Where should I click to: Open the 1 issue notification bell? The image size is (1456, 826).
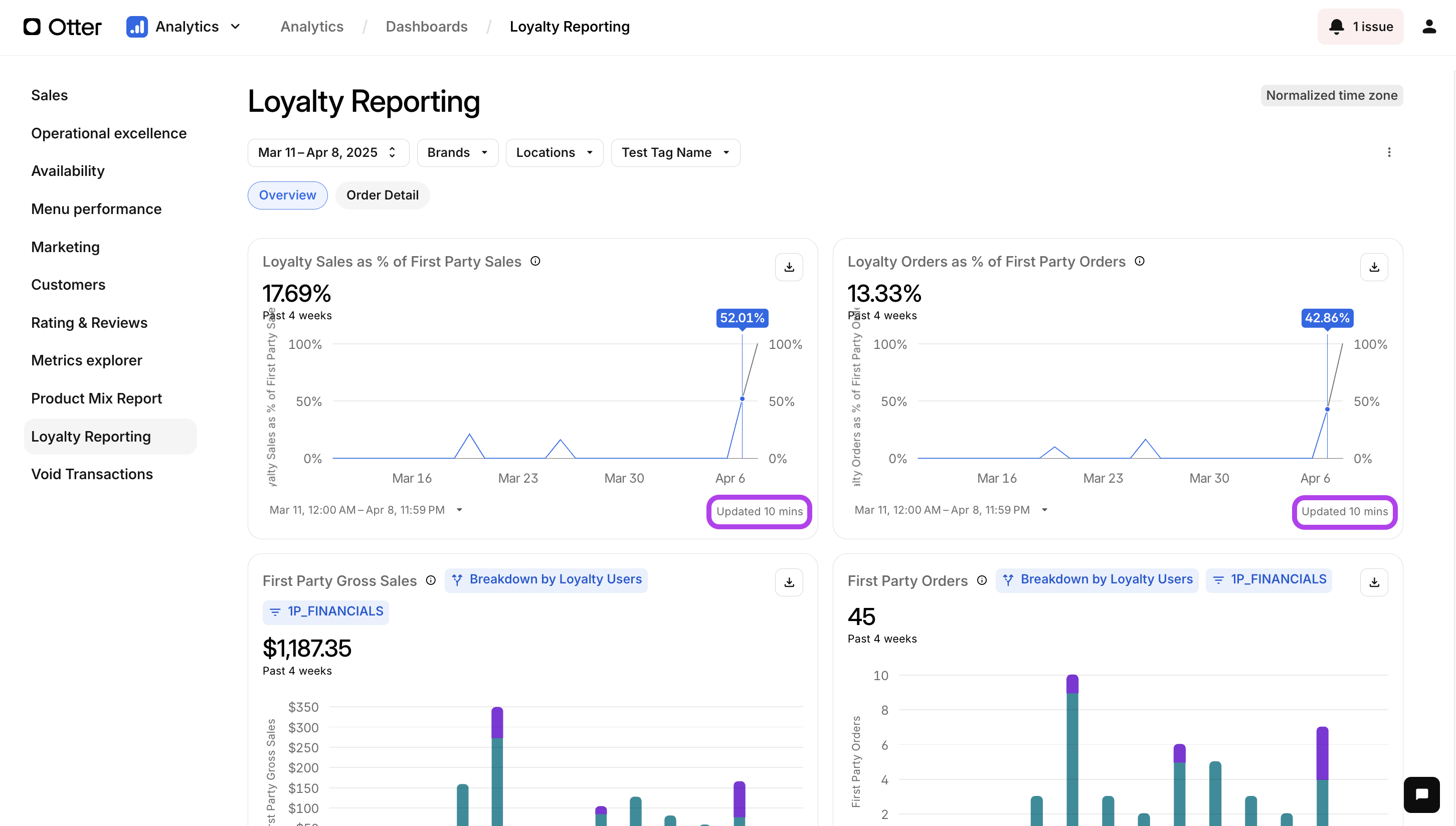(1360, 27)
